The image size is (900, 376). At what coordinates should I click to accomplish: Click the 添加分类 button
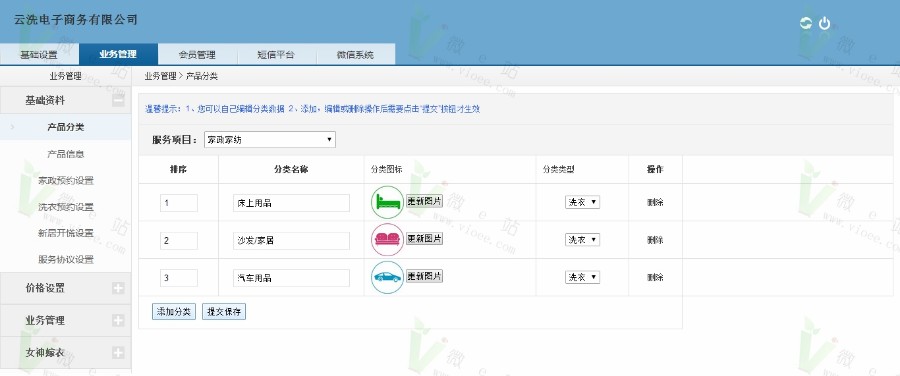(x=174, y=312)
